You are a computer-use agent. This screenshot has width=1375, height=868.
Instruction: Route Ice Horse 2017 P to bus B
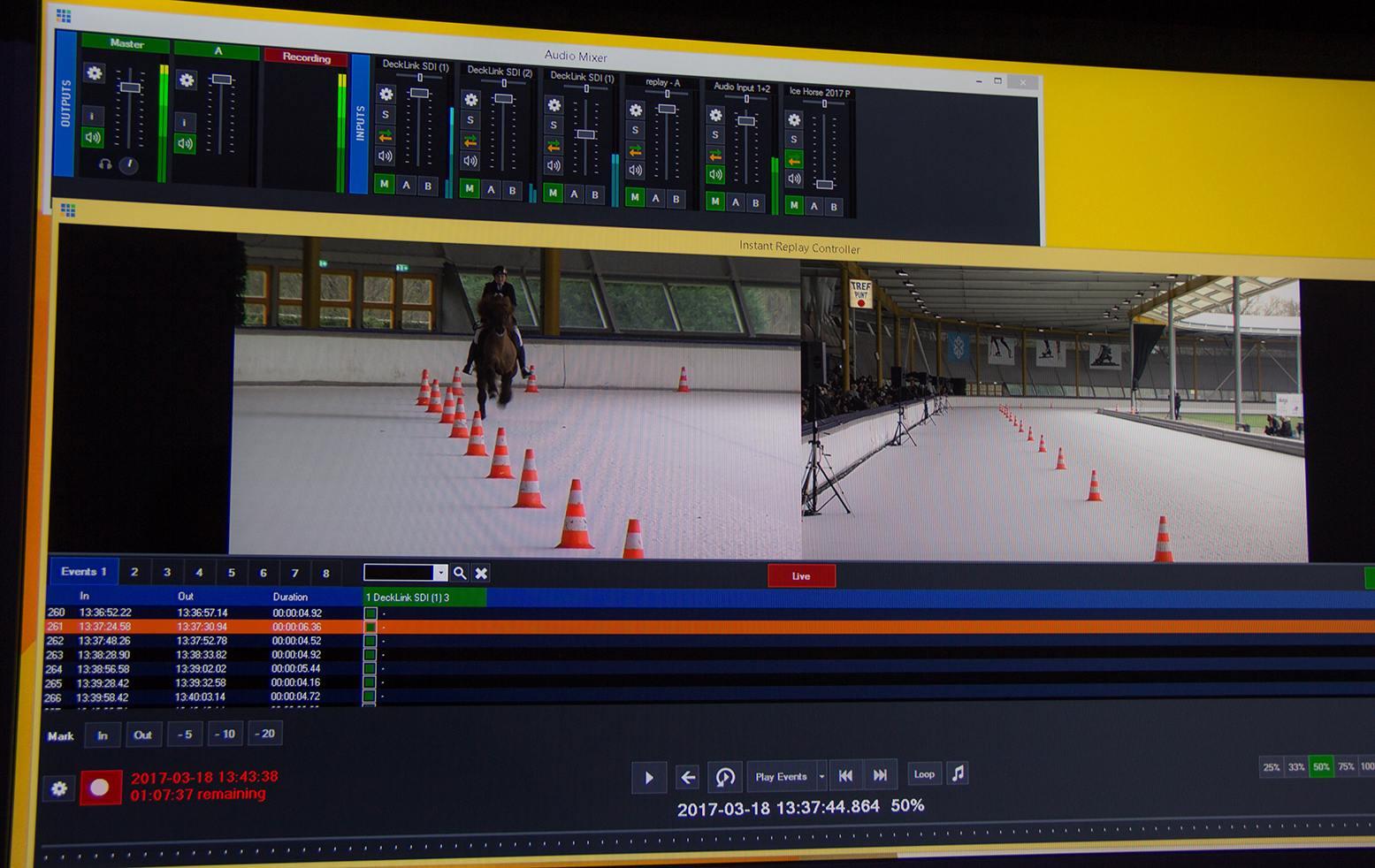(x=834, y=207)
